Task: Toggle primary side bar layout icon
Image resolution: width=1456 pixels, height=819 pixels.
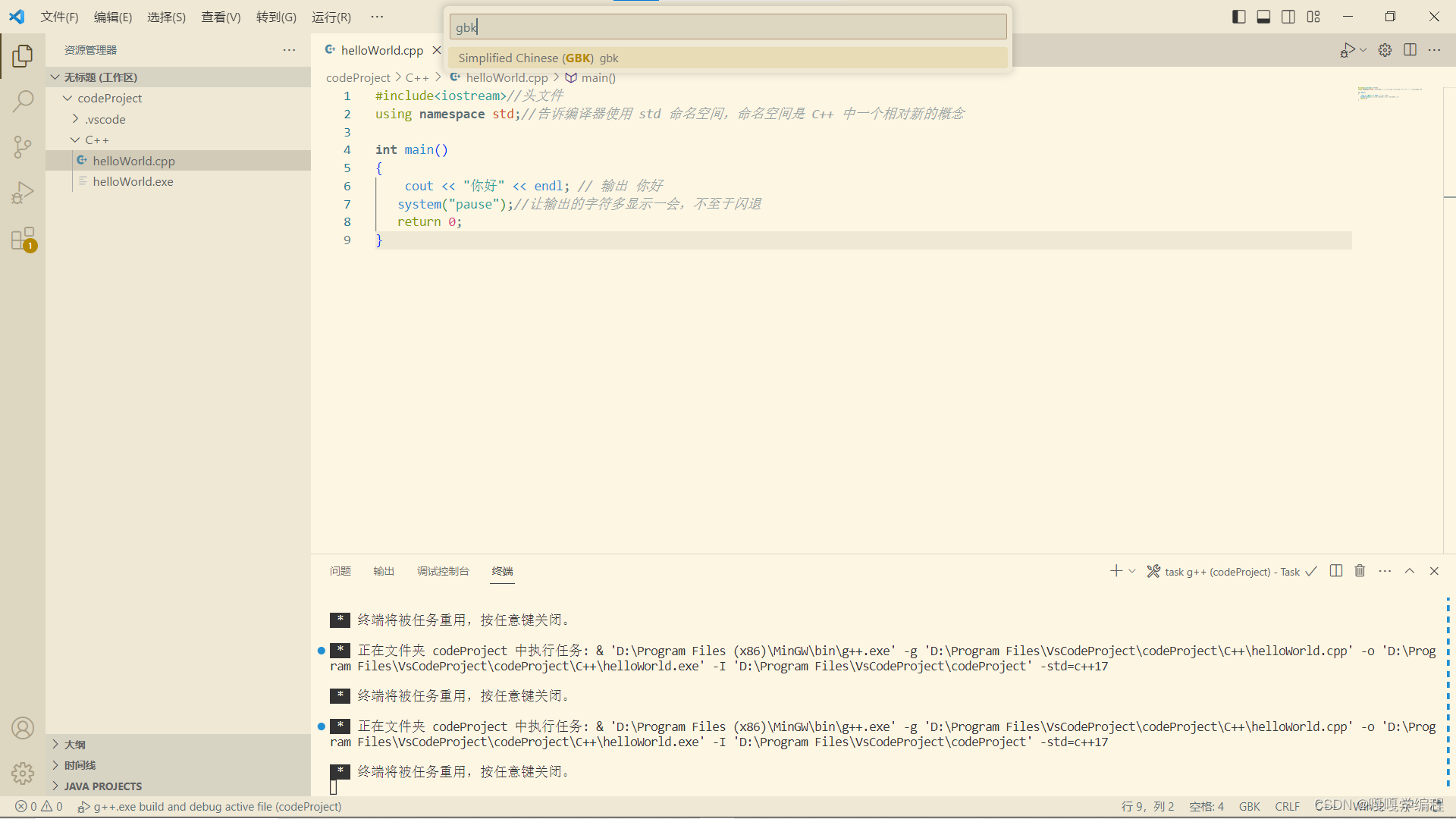Action: tap(1239, 17)
